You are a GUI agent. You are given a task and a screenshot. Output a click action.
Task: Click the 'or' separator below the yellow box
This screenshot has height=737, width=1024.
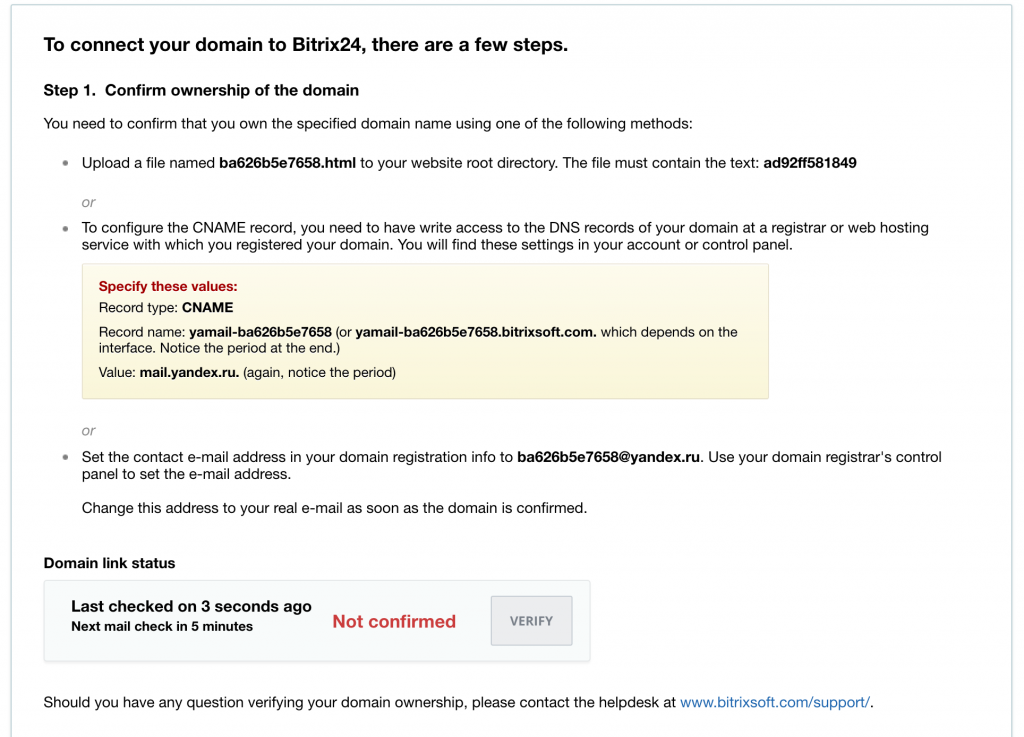coord(89,431)
